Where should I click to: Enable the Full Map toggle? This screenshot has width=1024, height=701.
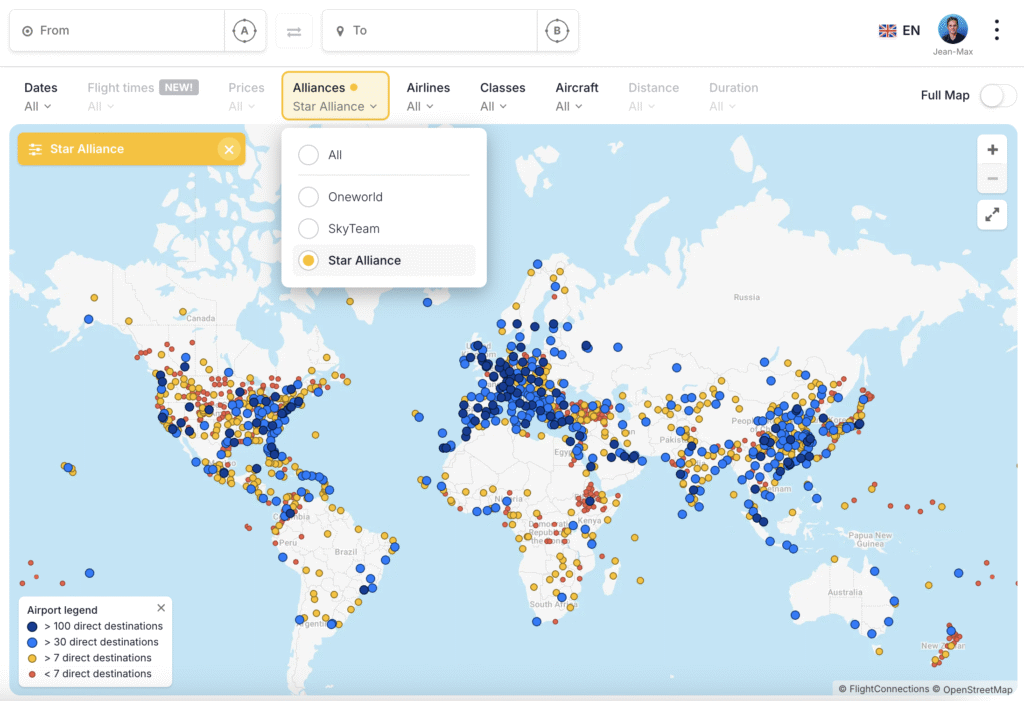click(x=996, y=95)
